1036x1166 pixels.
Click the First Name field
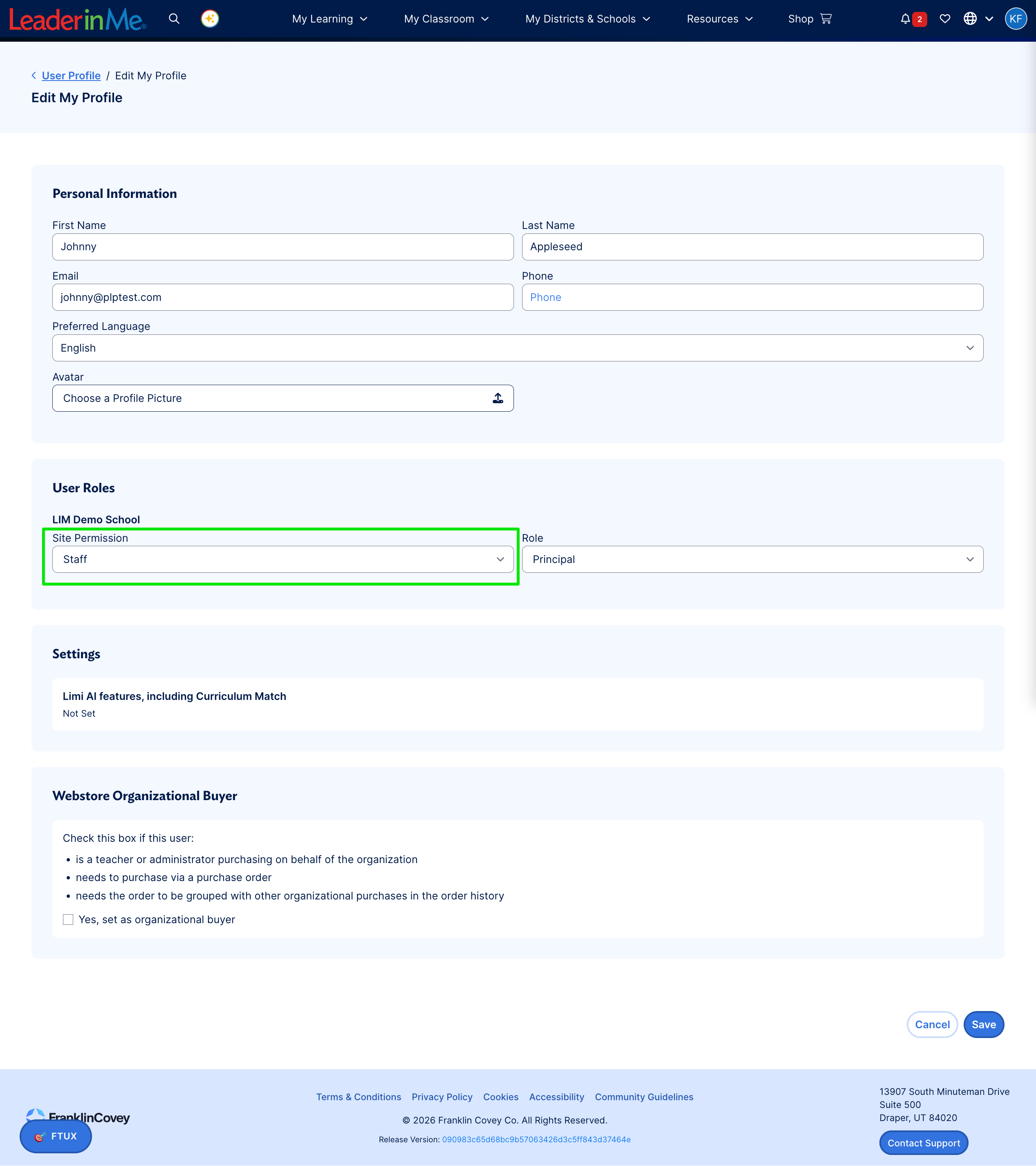point(283,247)
